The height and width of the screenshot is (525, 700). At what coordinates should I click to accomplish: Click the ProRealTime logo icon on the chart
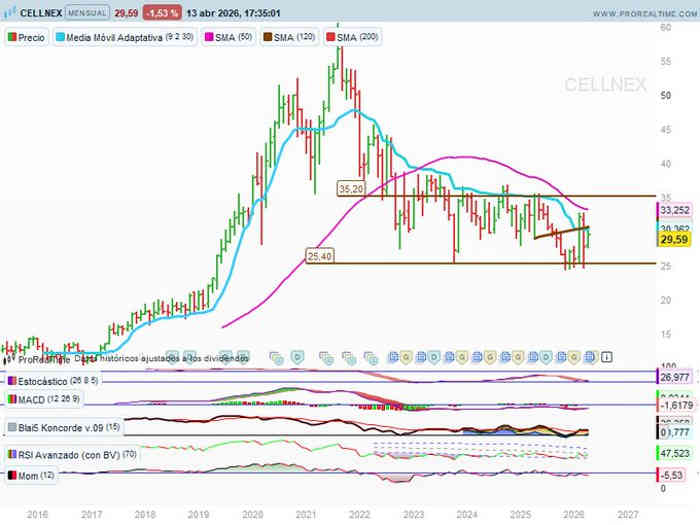(x=10, y=357)
